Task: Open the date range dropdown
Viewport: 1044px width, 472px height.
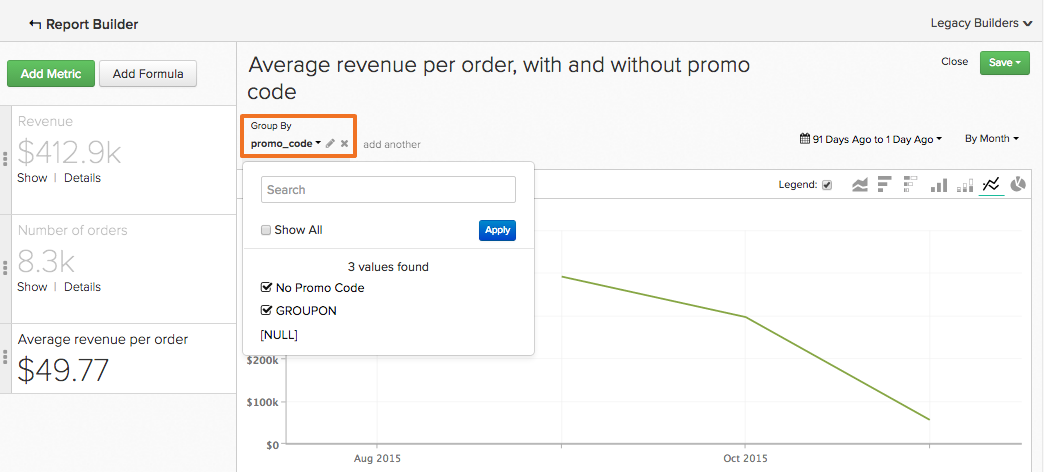Action: 871,140
